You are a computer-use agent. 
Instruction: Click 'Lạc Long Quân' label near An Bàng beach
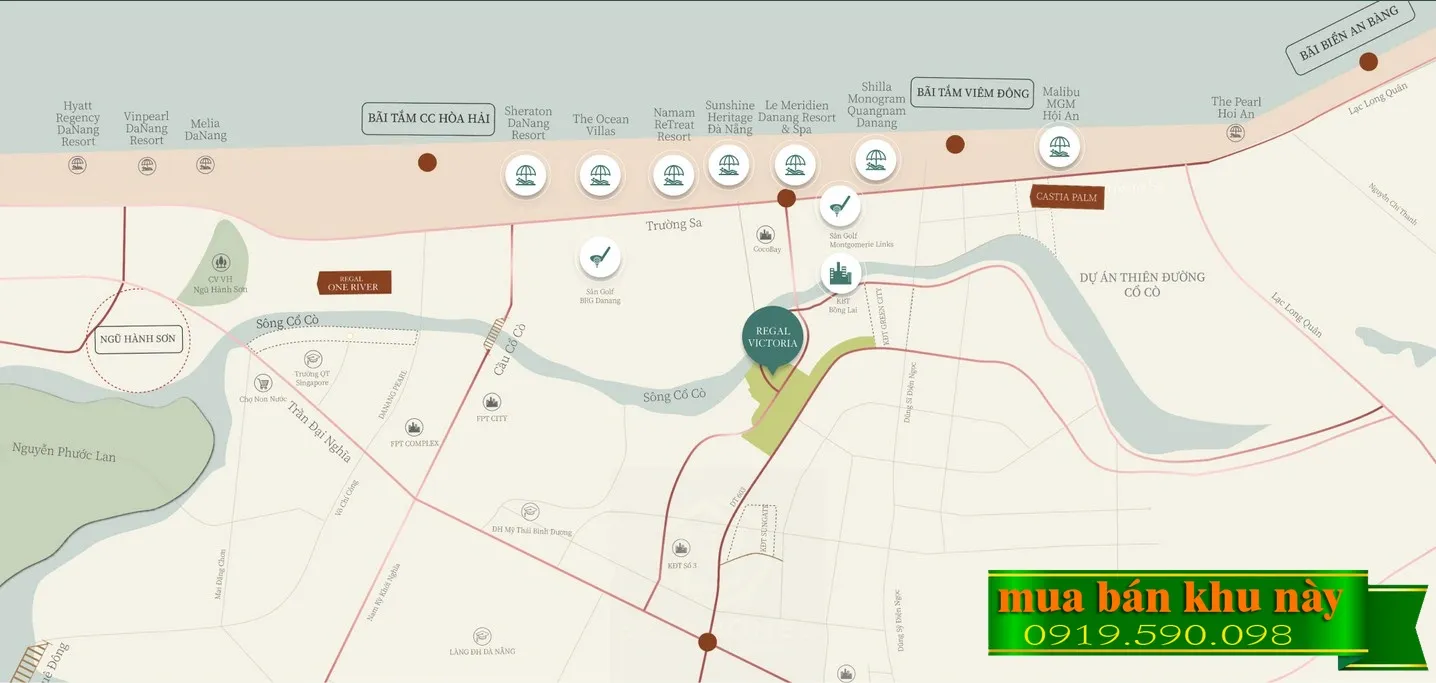[x=1378, y=98]
